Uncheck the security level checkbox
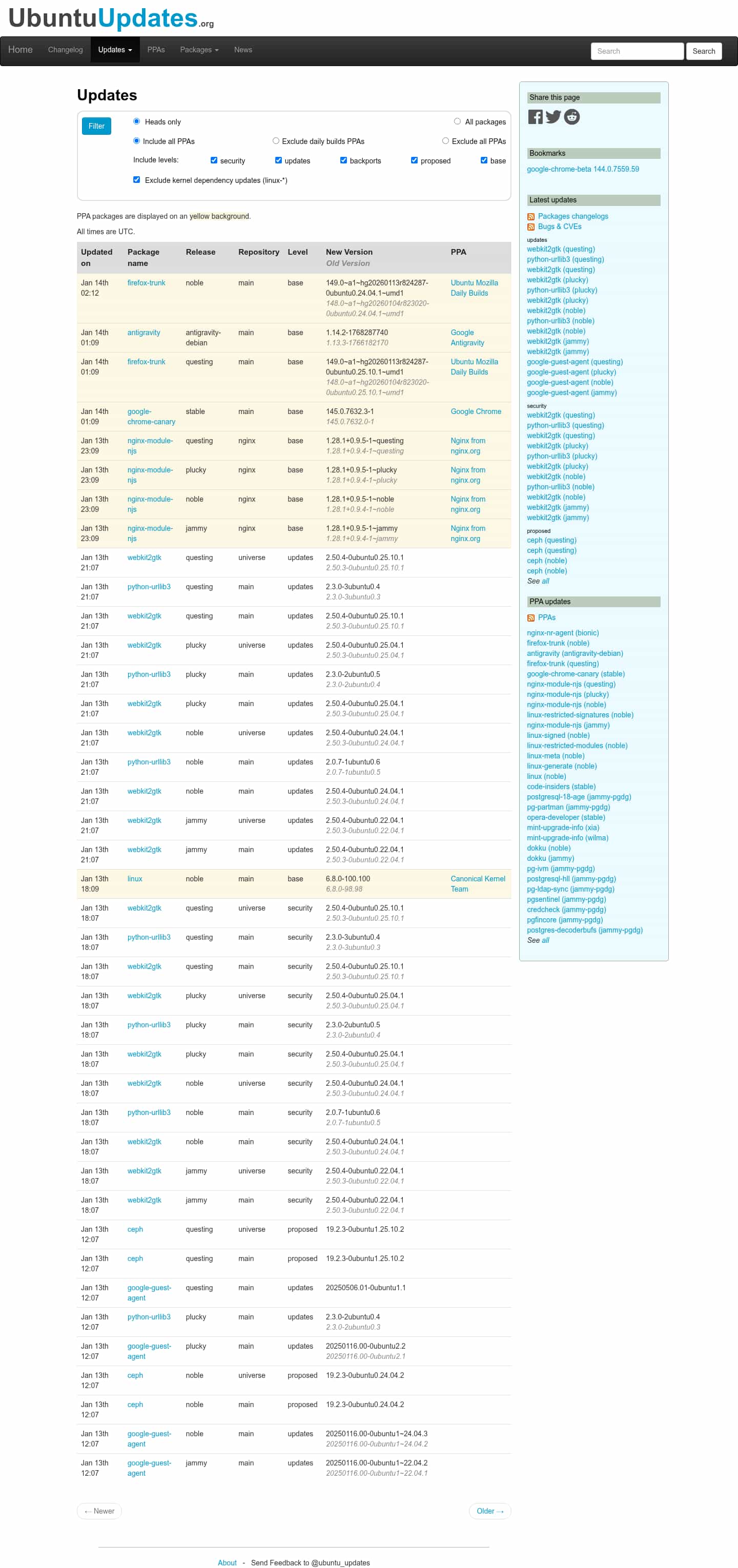The height and width of the screenshot is (1568, 738). tap(214, 160)
